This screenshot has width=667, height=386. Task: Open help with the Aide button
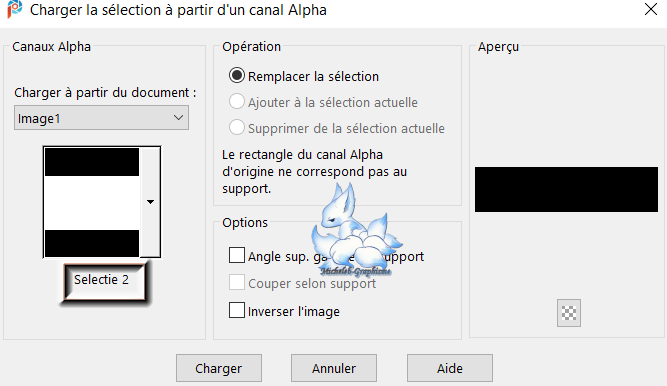coord(450,368)
